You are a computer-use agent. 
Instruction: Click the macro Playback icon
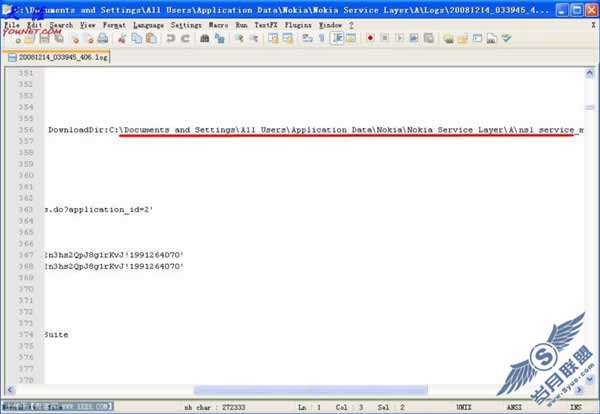click(x=399, y=38)
